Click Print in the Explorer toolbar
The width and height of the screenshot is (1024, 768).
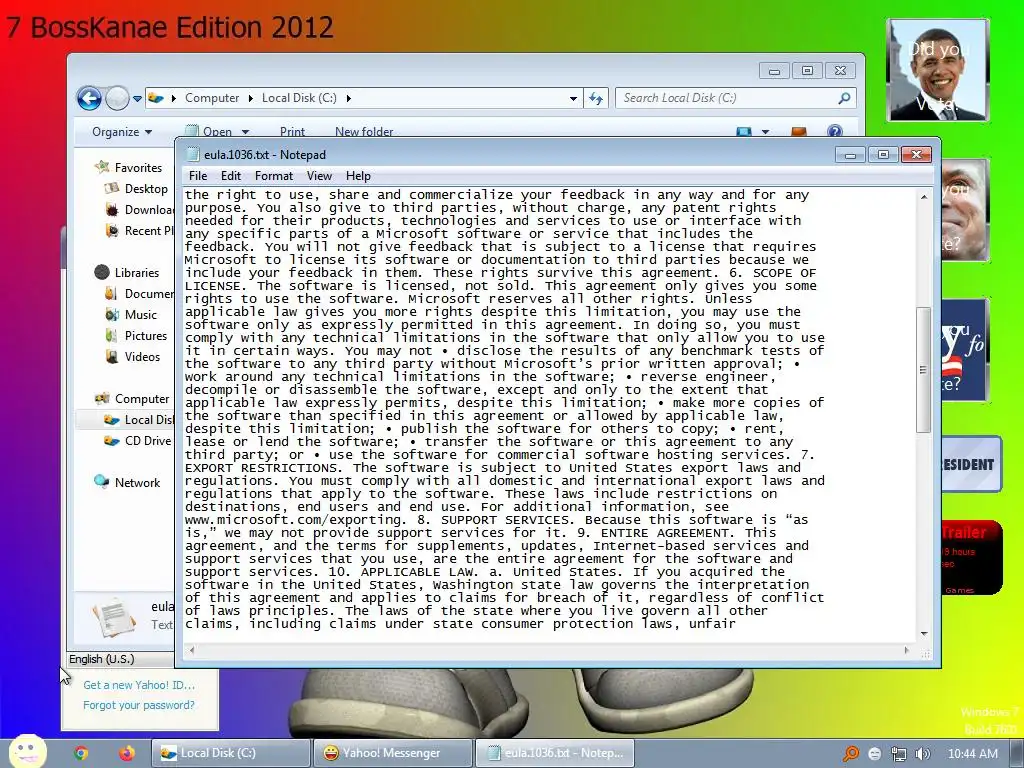coord(292,131)
